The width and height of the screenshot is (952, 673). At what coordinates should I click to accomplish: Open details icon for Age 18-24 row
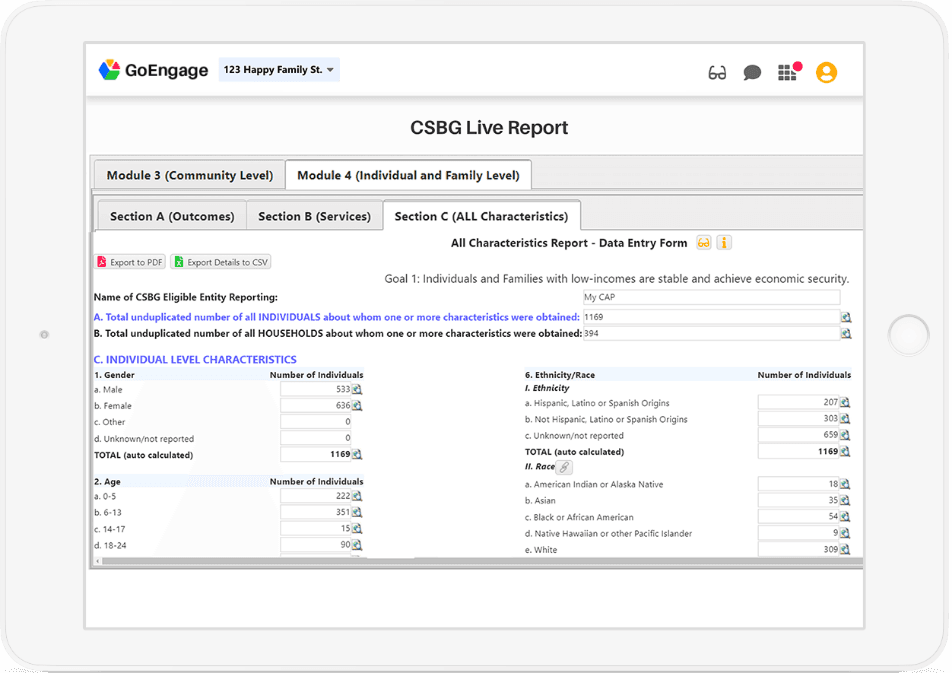pos(357,545)
